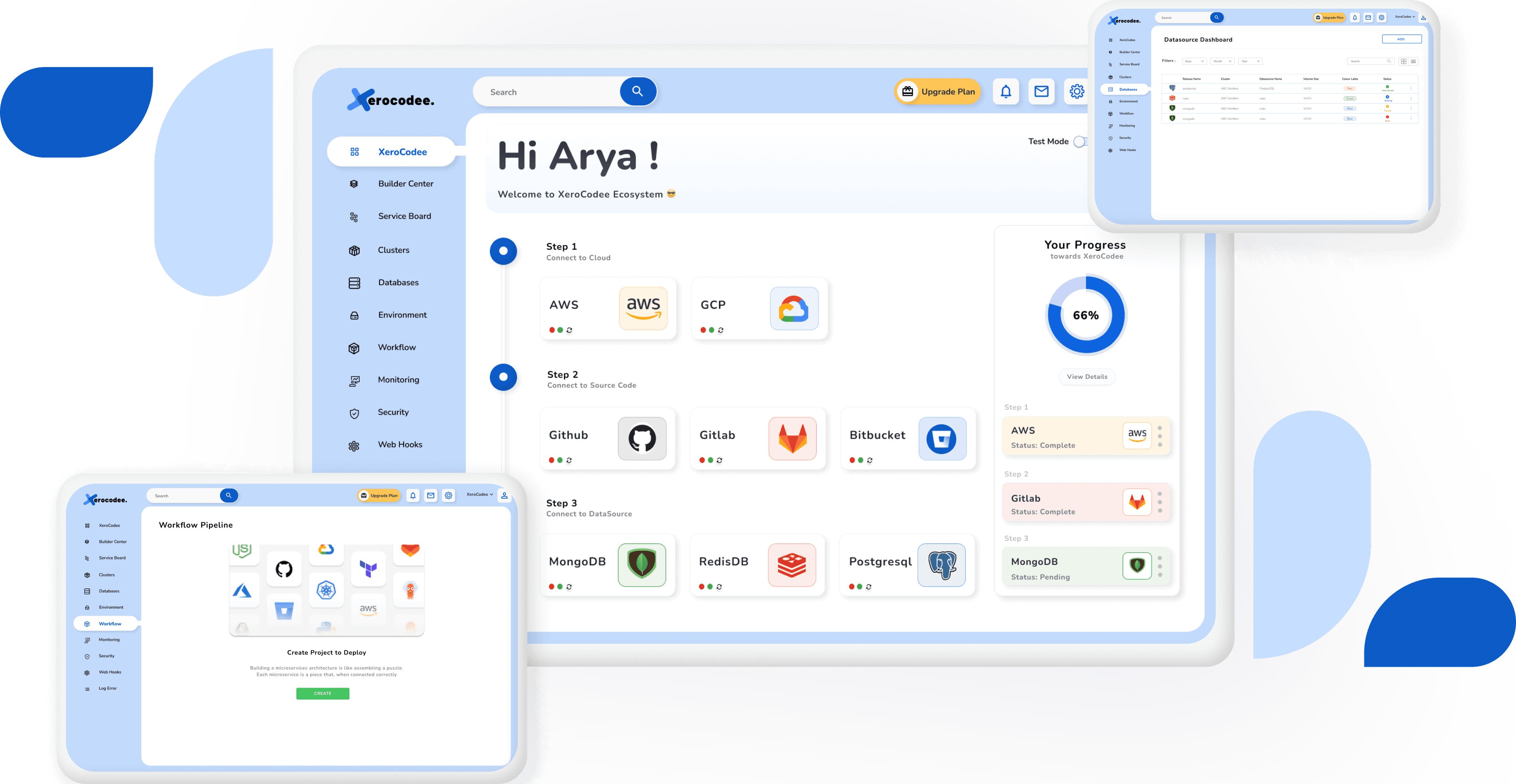1516x784 pixels.
Task: Select the Step 1 circle marker
Action: (503, 251)
